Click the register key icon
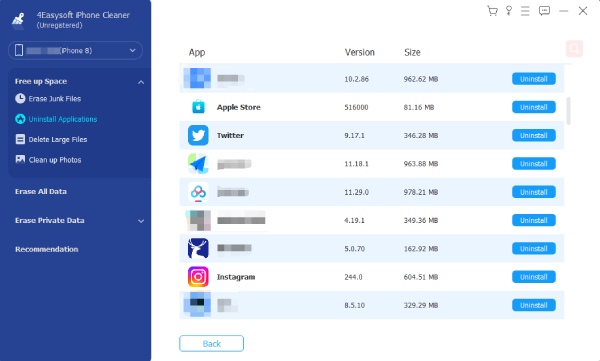This screenshot has width=600, height=361. [509, 11]
